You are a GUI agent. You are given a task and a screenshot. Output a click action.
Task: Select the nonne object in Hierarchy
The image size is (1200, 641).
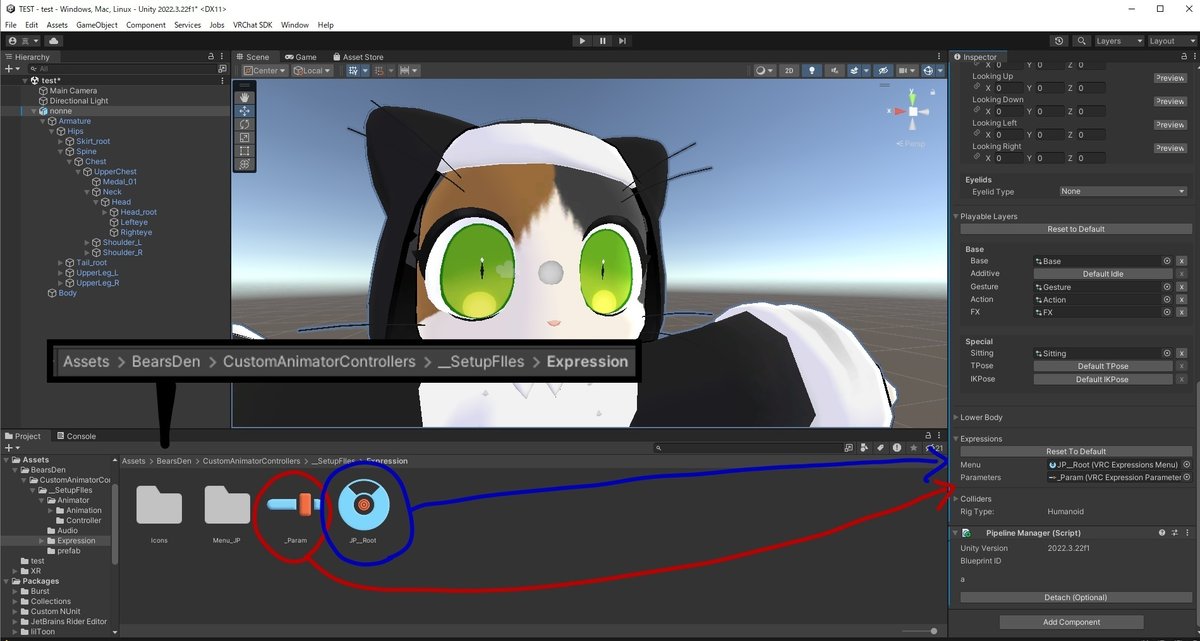(60, 111)
